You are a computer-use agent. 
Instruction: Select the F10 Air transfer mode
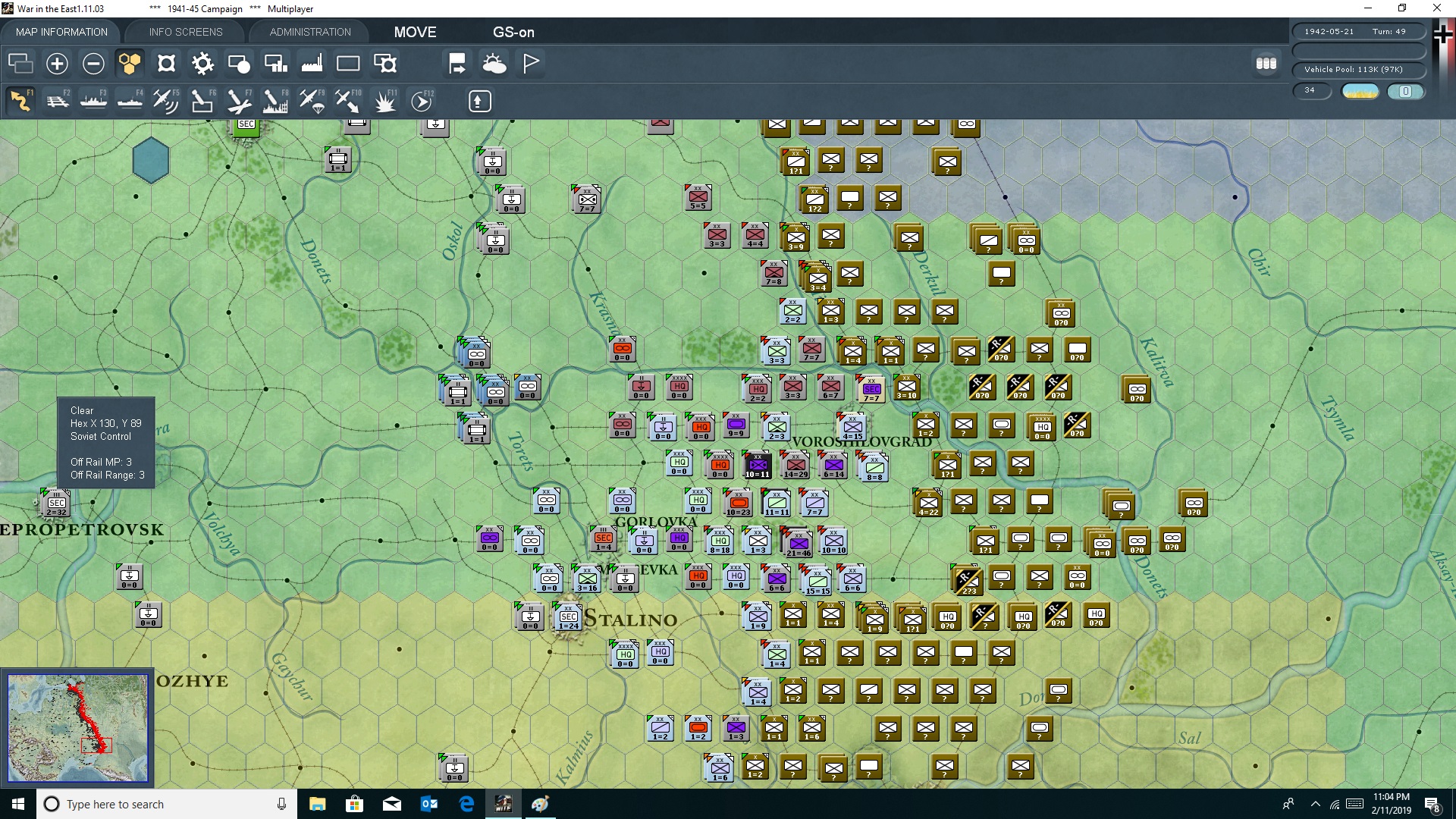click(348, 101)
